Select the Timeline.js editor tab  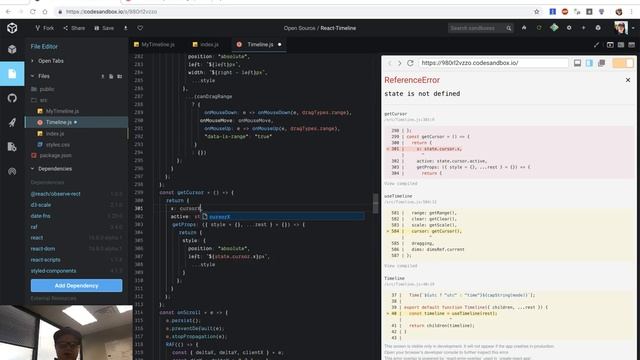pyautogui.click(x=260, y=44)
